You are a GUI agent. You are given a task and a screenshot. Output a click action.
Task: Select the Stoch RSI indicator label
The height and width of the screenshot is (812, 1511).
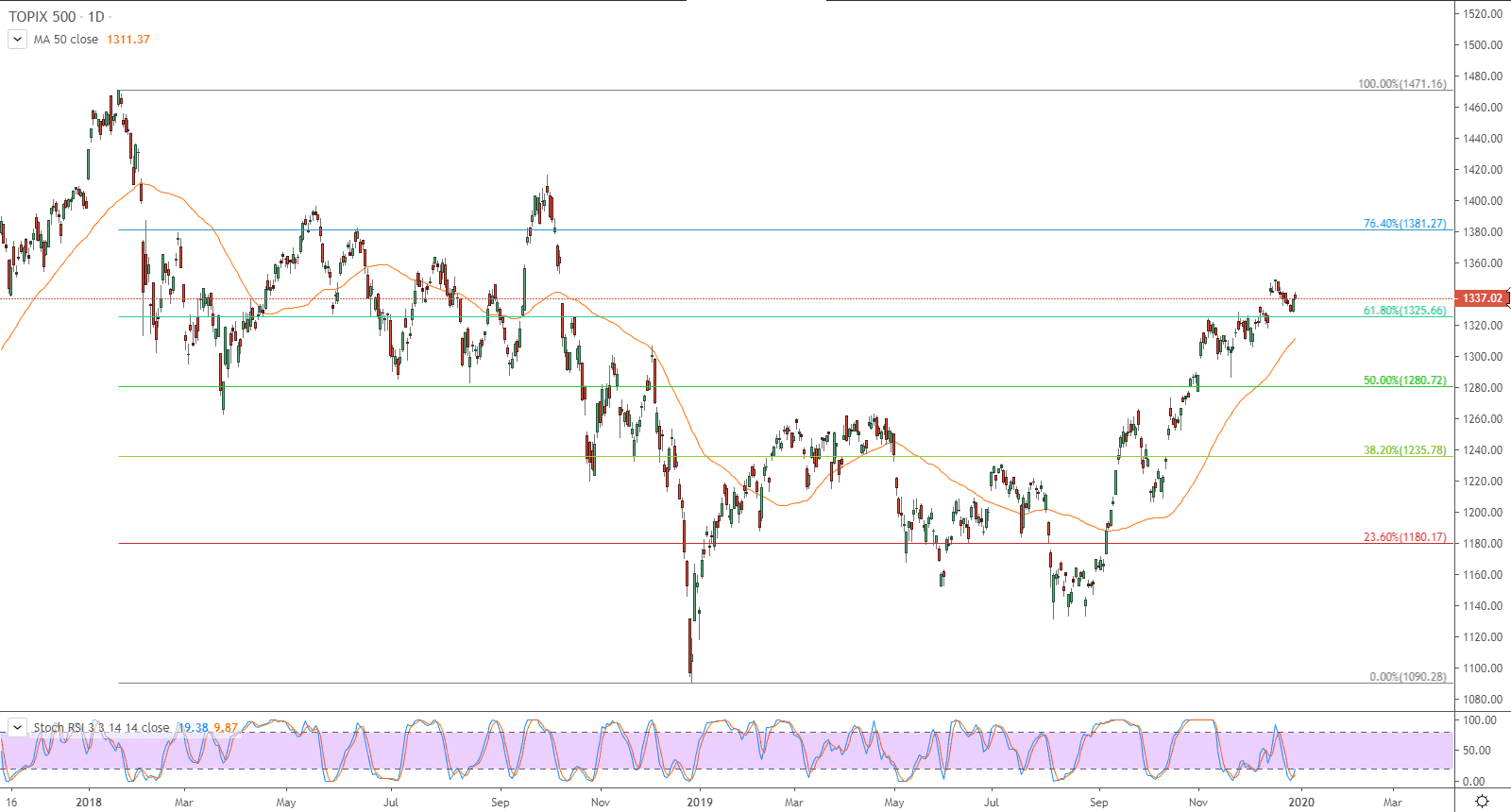[x=102, y=728]
